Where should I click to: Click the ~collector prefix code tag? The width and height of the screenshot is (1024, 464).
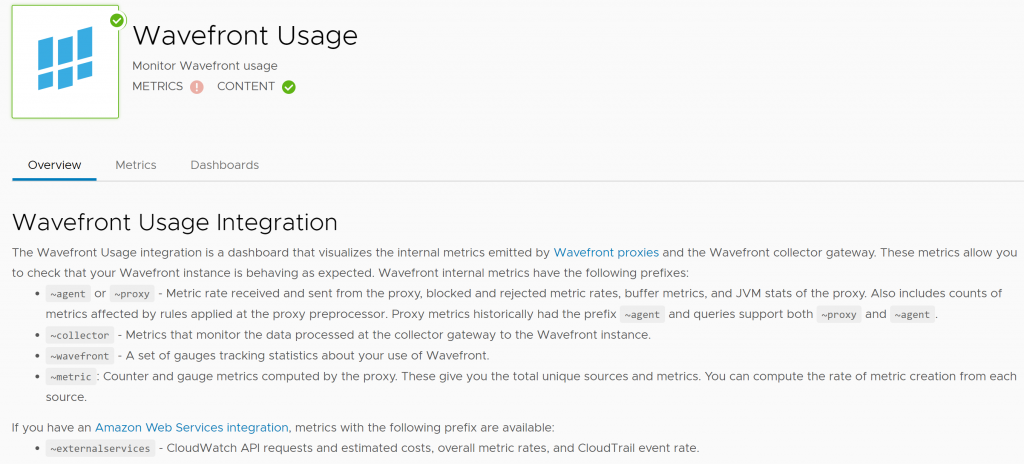pyautogui.click(x=80, y=335)
